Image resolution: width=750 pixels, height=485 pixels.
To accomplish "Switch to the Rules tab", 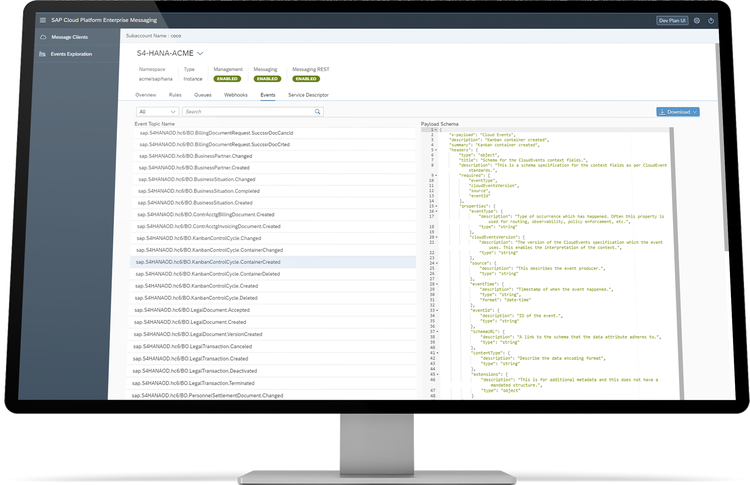I will (175, 95).
